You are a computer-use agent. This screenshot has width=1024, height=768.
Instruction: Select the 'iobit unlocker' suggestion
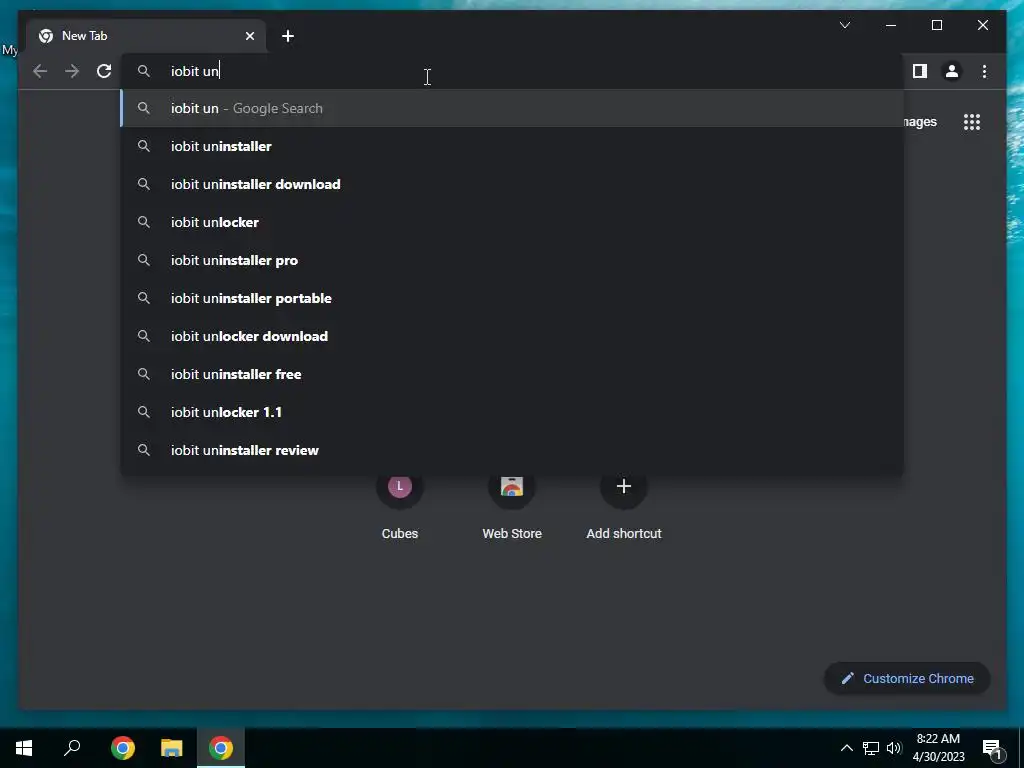tap(513, 222)
